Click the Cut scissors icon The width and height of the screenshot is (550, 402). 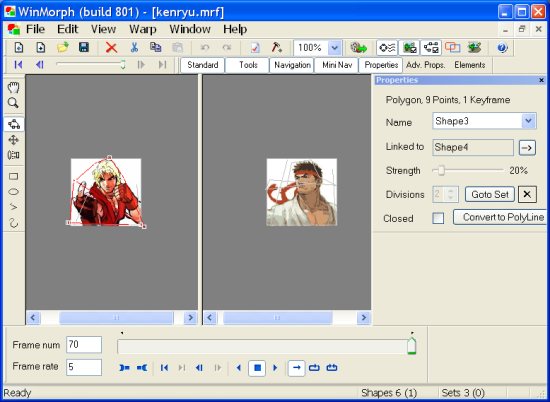tap(134, 47)
